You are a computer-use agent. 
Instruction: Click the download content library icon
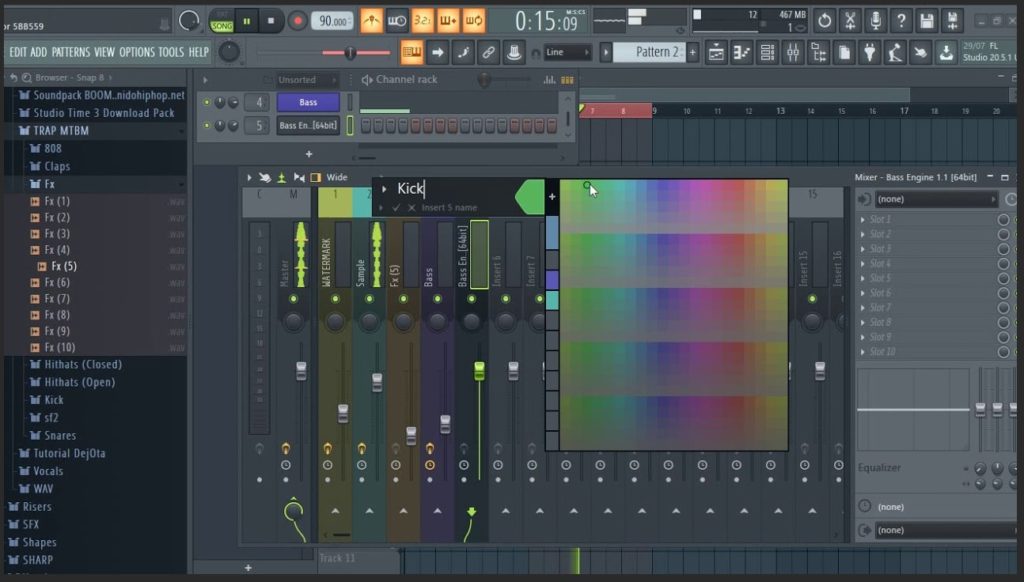click(946, 52)
